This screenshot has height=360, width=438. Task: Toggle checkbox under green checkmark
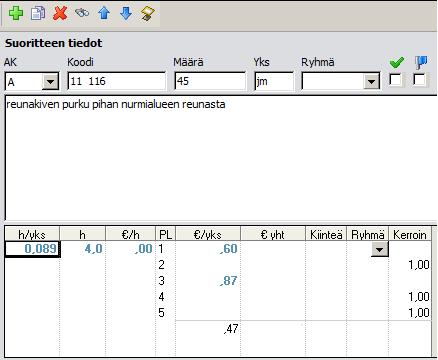pos(395,80)
